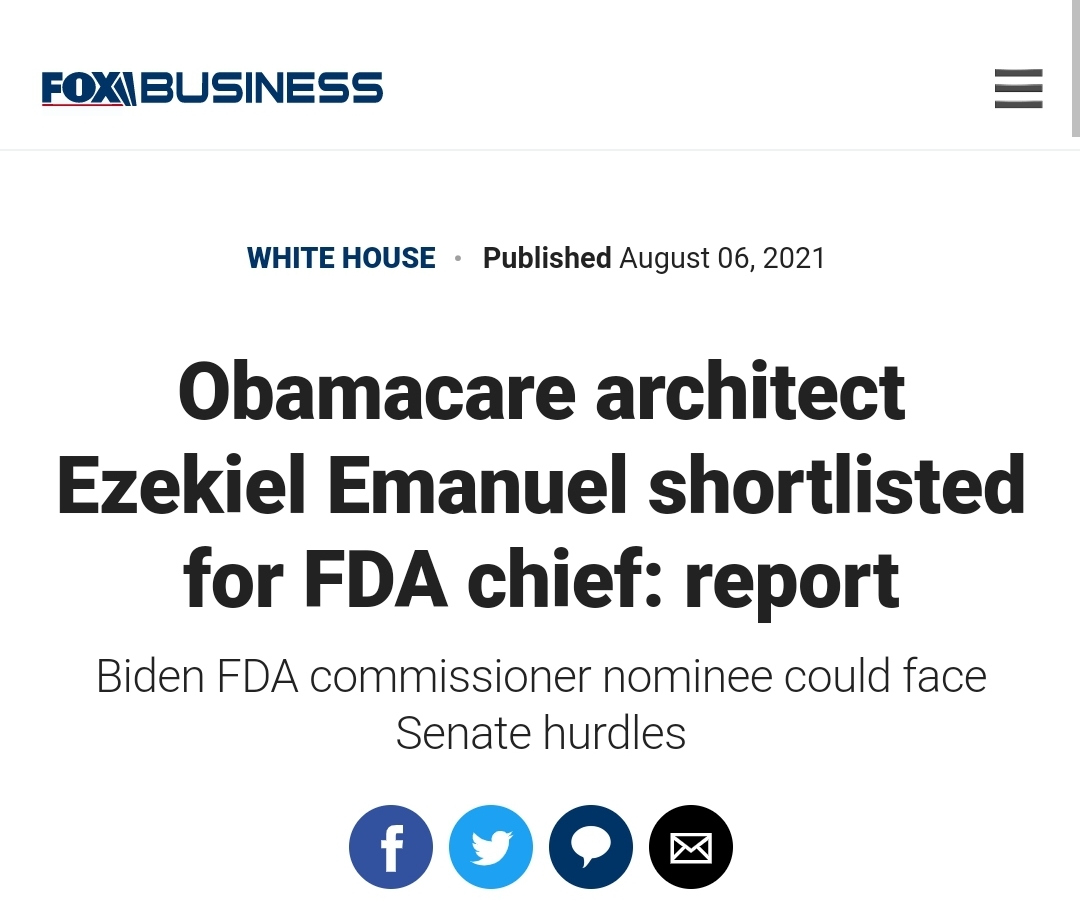Image resolution: width=1080 pixels, height=911 pixels.
Task: Click the Senate hurdles subheadline text
Action: coord(541,733)
